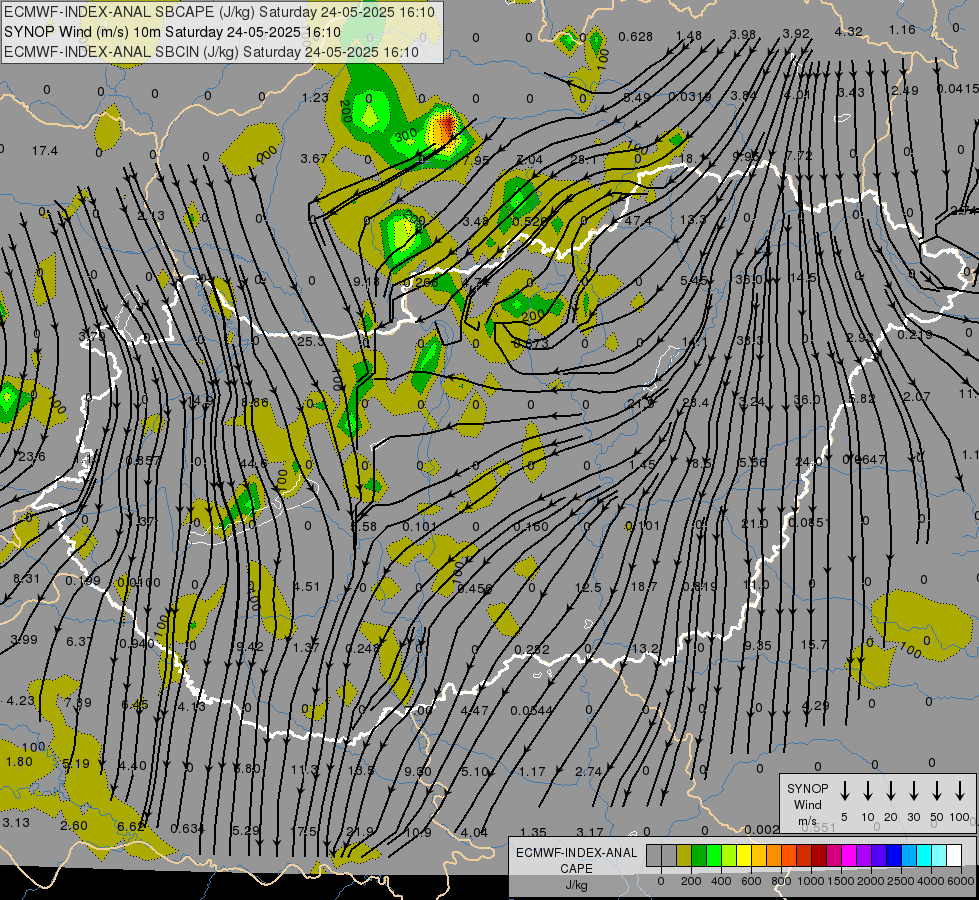Screen dimensions: 979x900
Task: Click the grid value '4.32' near the top edge
Action: tap(849, 31)
